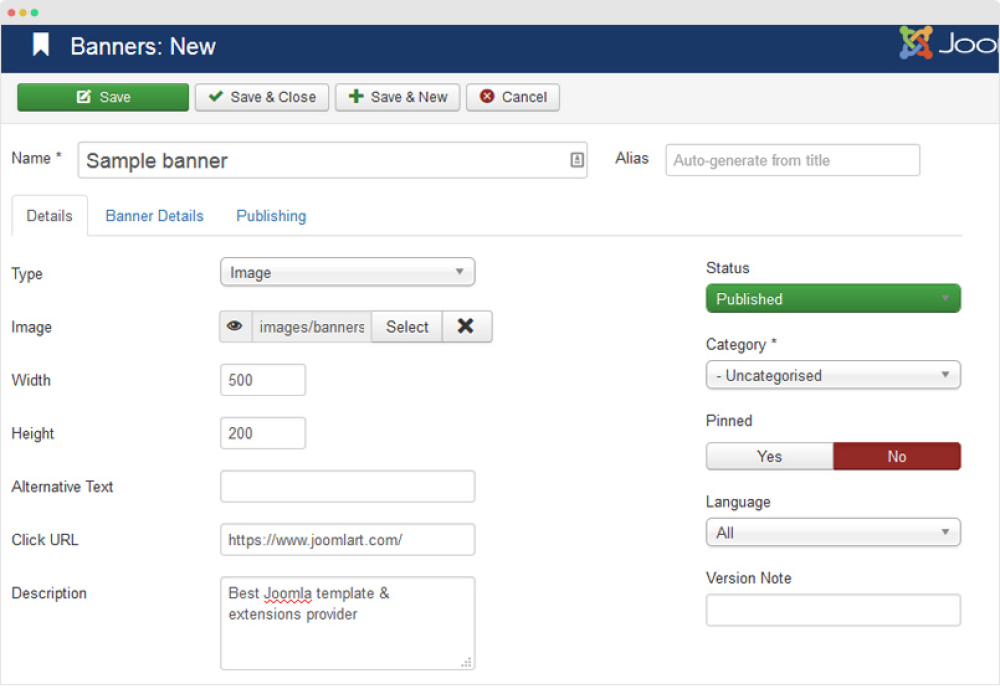This screenshot has height=689, width=1000.
Task: Switch to the Banner Details tab
Action: pos(154,216)
